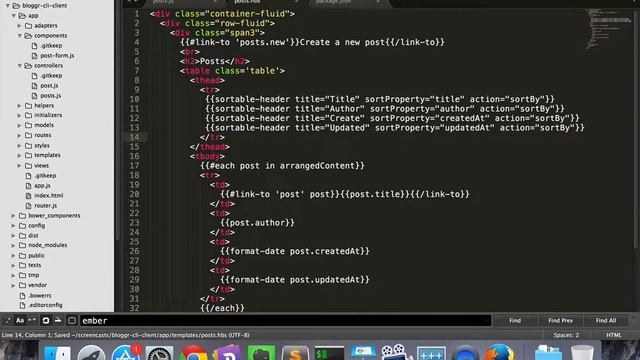Image resolution: width=640 pixels, height=360 pixels.
Task: Click the Find All button
Action: 606,321
